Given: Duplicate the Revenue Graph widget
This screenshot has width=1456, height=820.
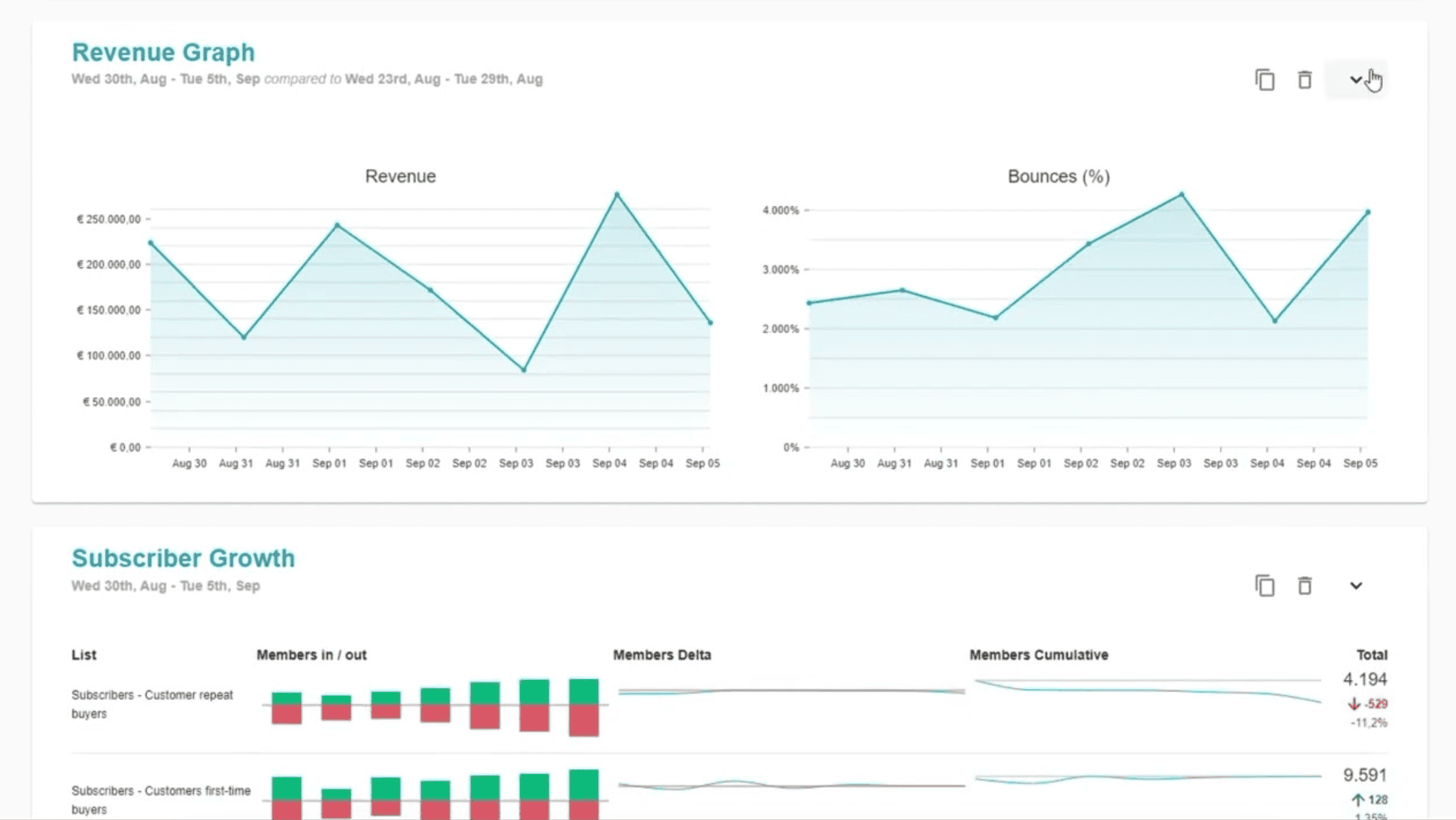Looking at the screenshot, I should (x=1265, y=80).
